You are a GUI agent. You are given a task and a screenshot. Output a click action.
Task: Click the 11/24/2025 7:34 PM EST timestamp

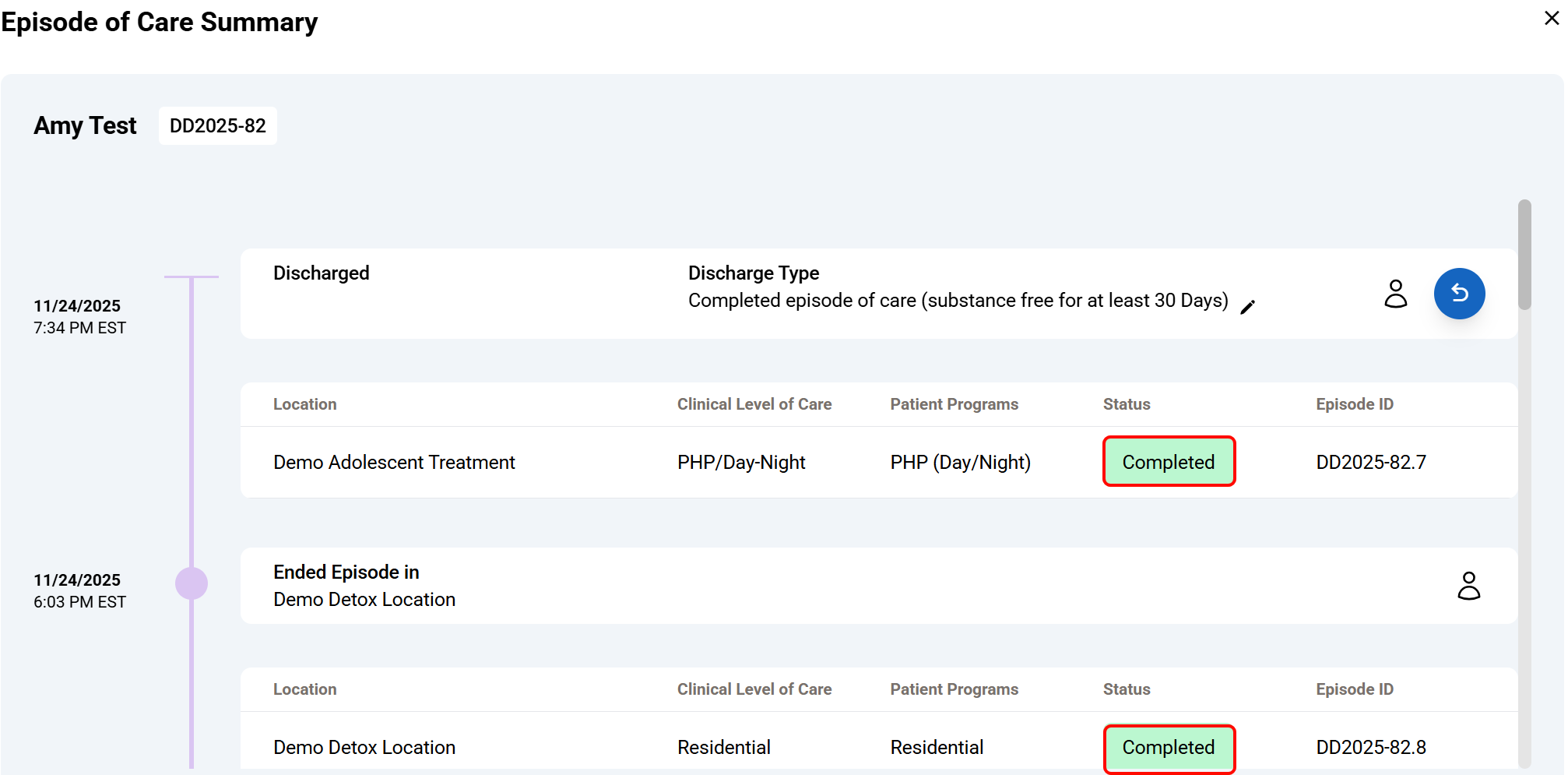click(x=79, y=317)
